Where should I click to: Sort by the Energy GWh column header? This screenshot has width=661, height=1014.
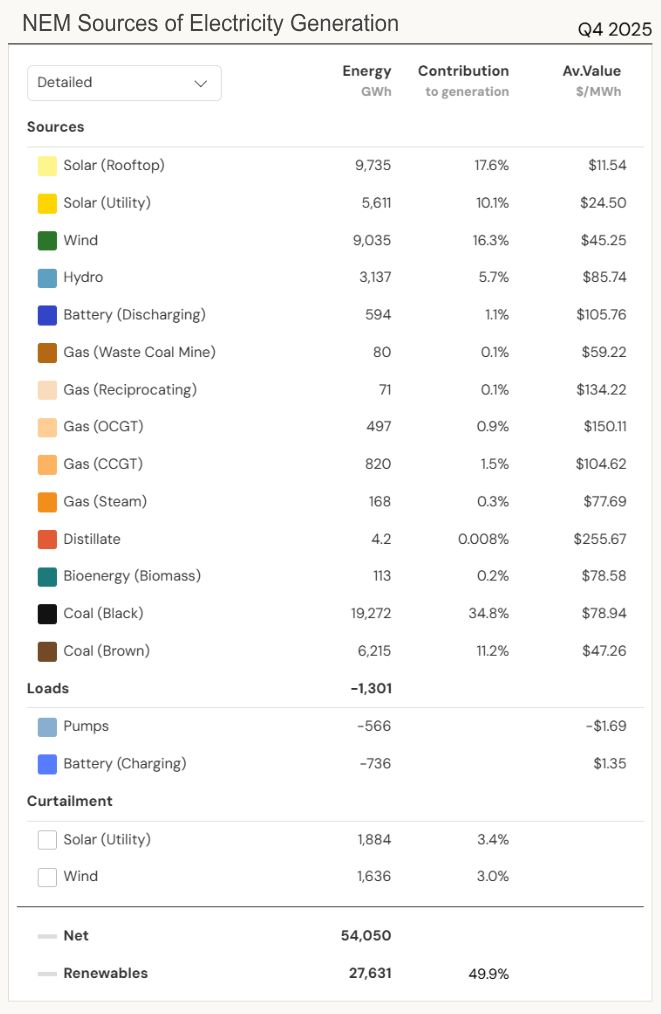coord(367,79)
